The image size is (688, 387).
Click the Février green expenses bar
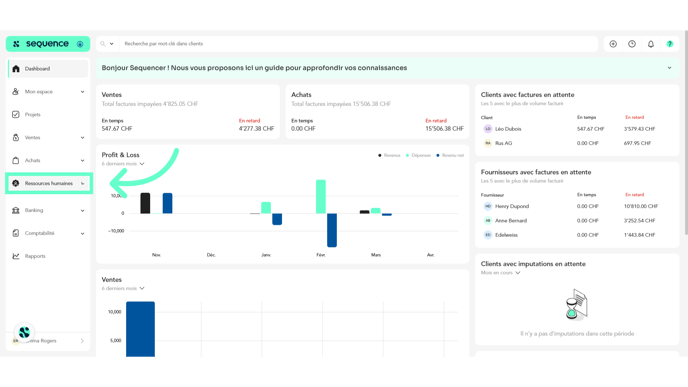(x=321, y=197)
